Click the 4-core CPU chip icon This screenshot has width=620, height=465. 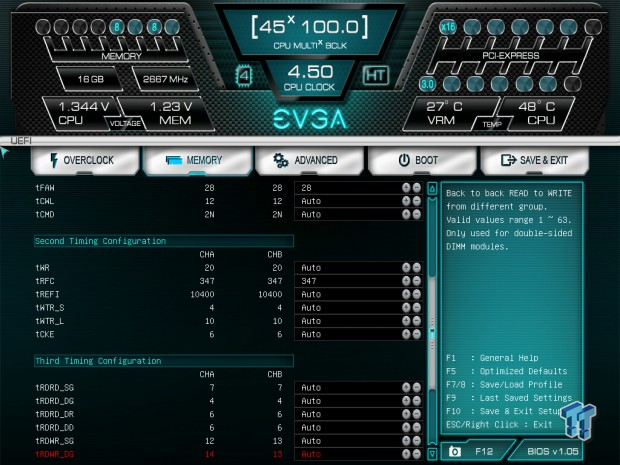click(244, 76)
